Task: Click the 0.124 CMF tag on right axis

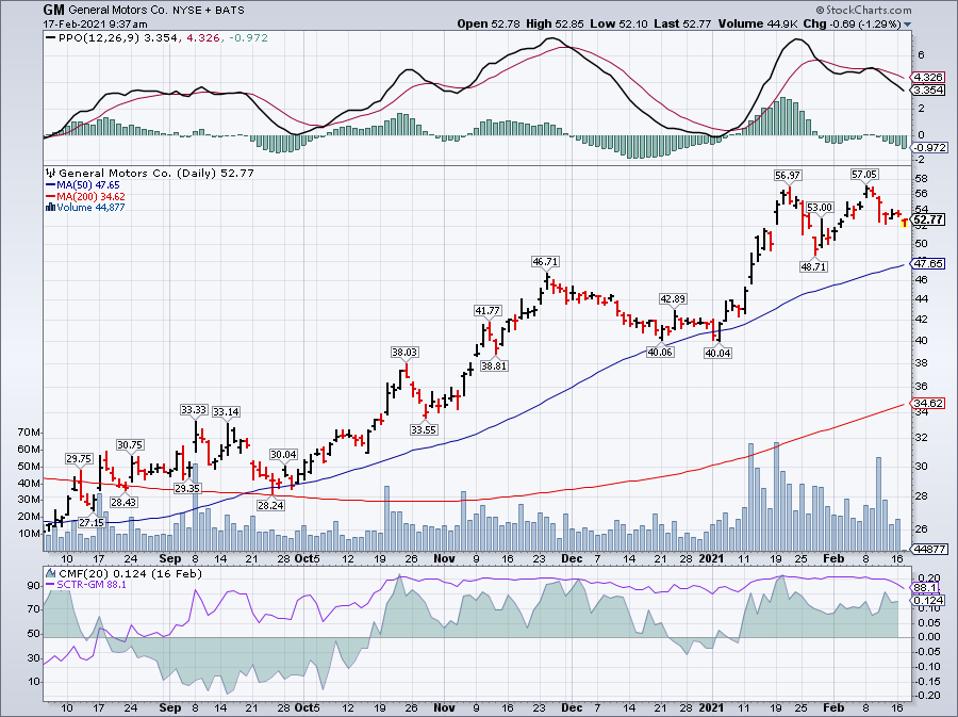Action: coord(928,601)
